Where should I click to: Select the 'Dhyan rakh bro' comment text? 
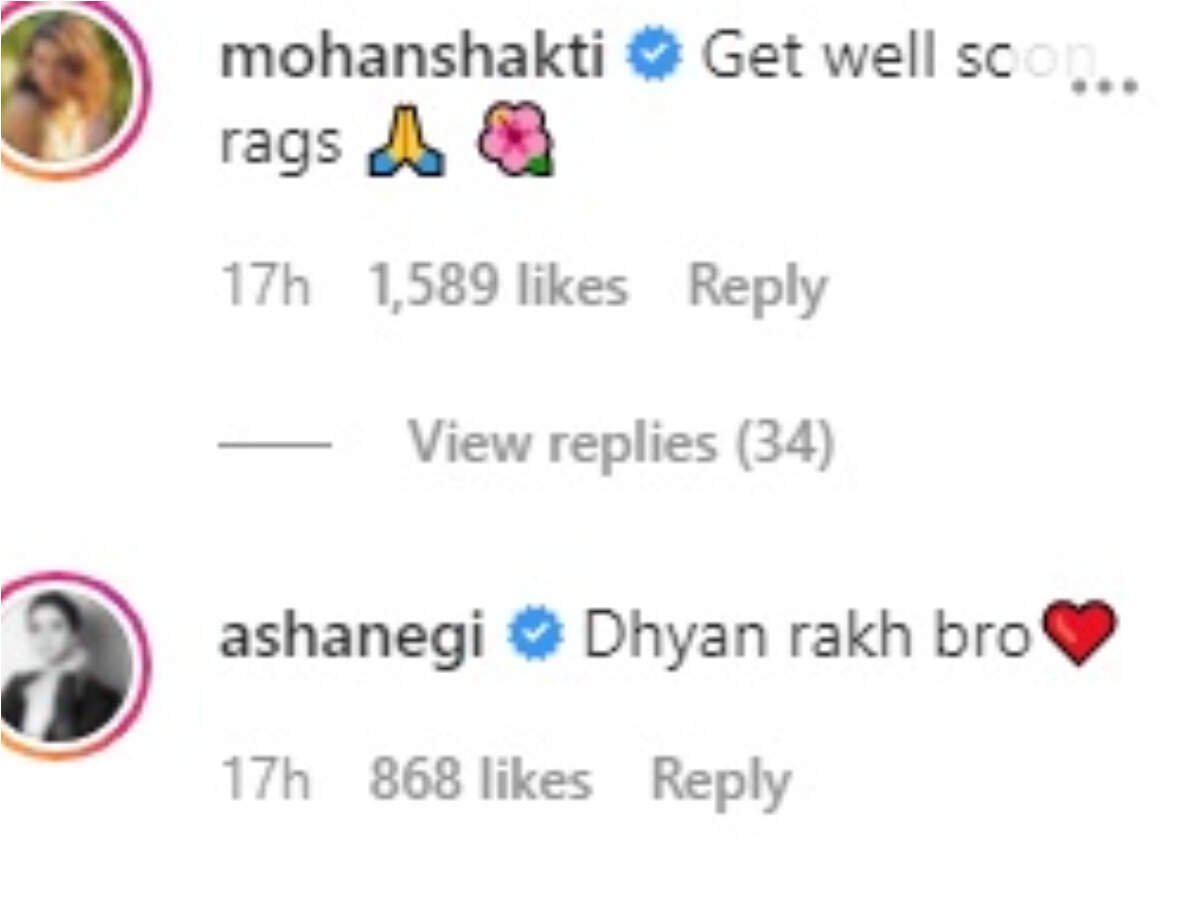(x=806, y=638)
